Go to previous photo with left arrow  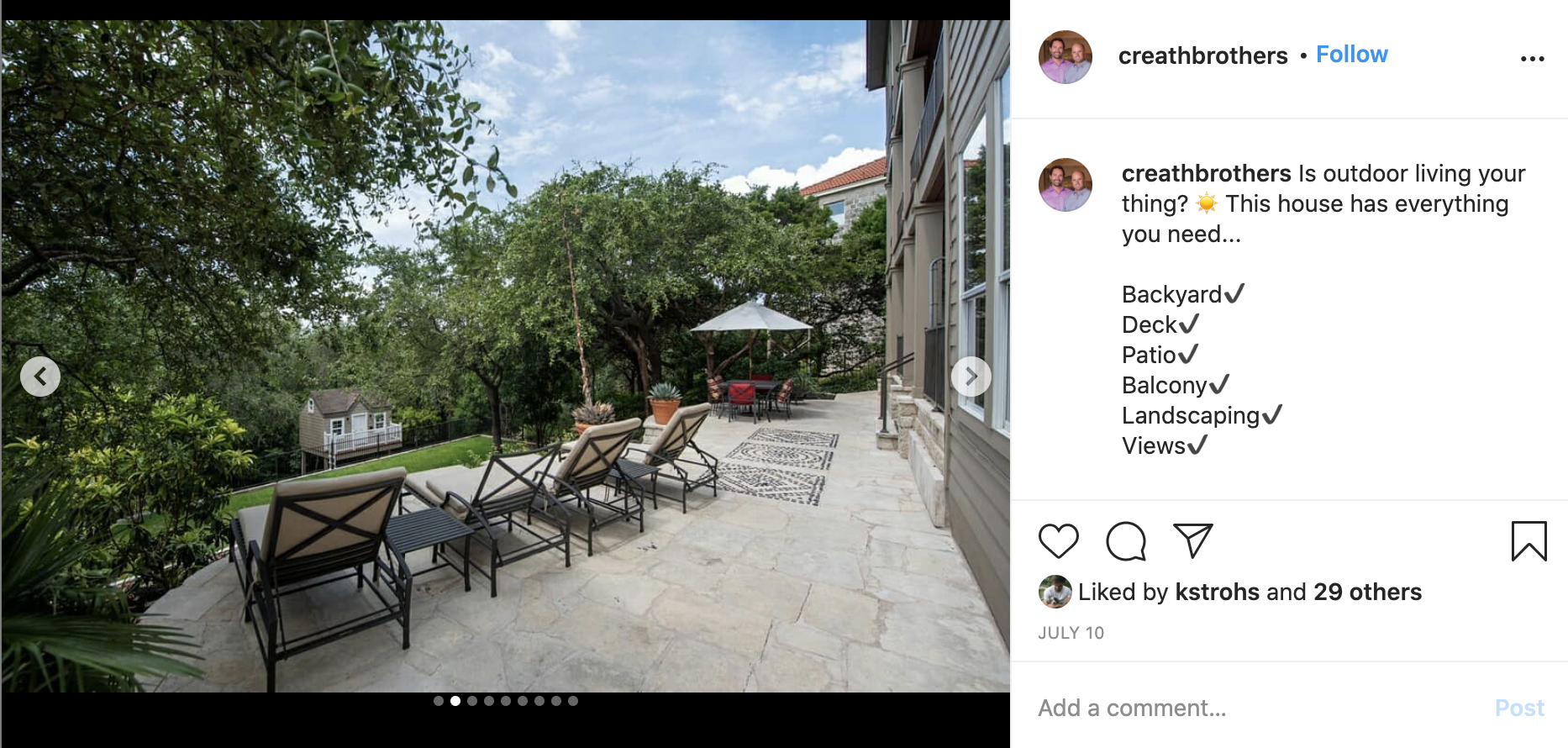click(x=40, y=376)
